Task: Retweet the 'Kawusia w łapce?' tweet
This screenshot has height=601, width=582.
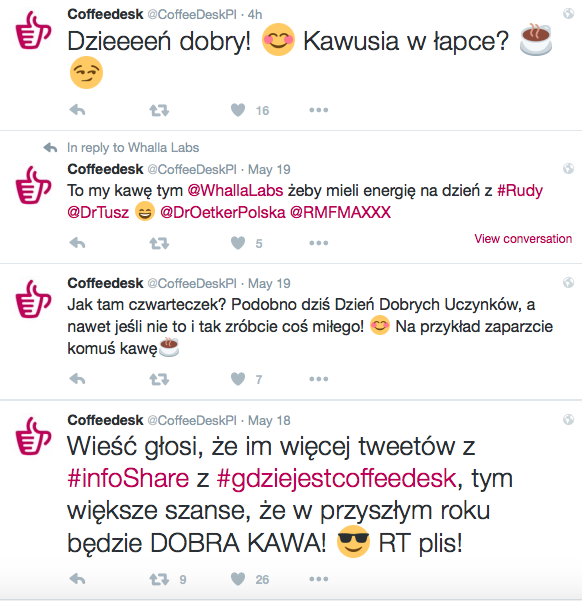Action: click(159, 110)
